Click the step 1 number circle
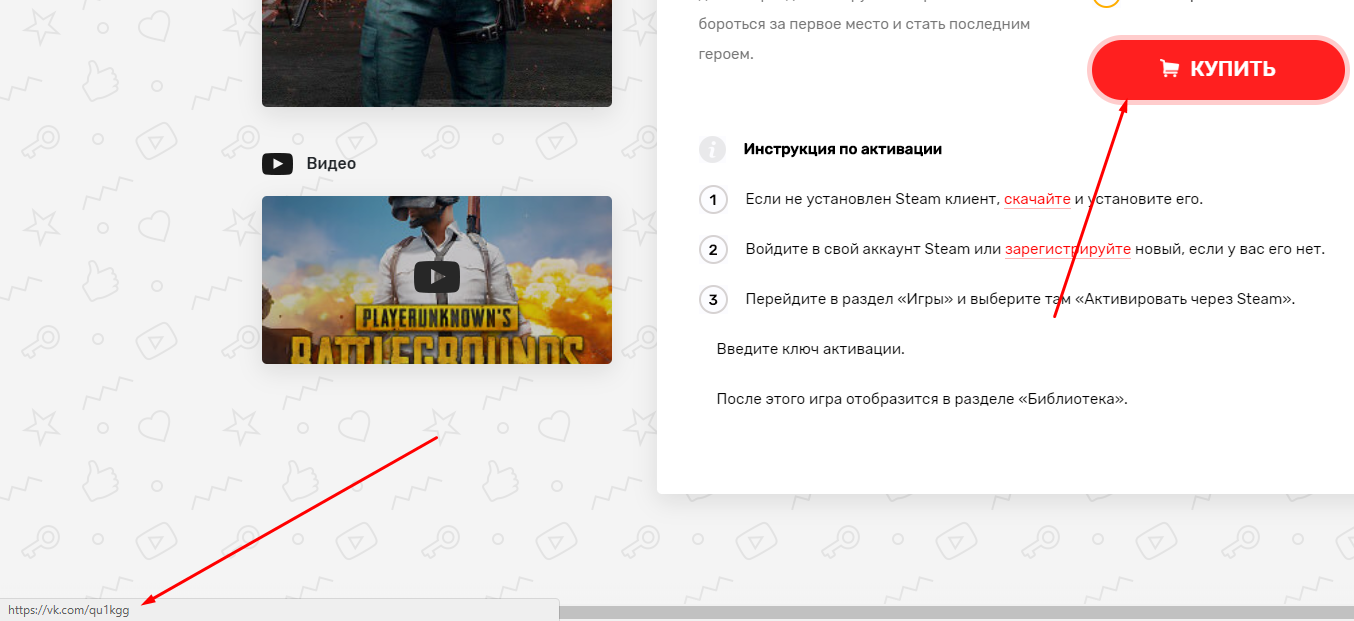This screenshot has width=1354, height=621. tap(713, 199)
